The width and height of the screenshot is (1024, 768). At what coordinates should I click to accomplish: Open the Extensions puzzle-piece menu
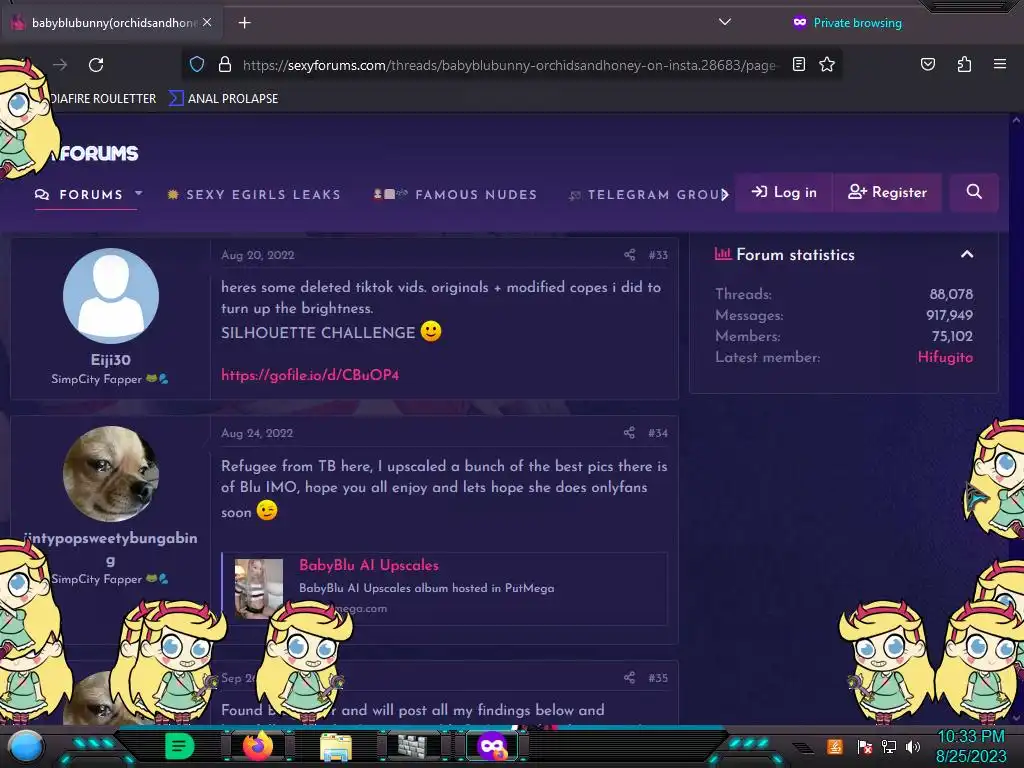click(x=964, y=64)
